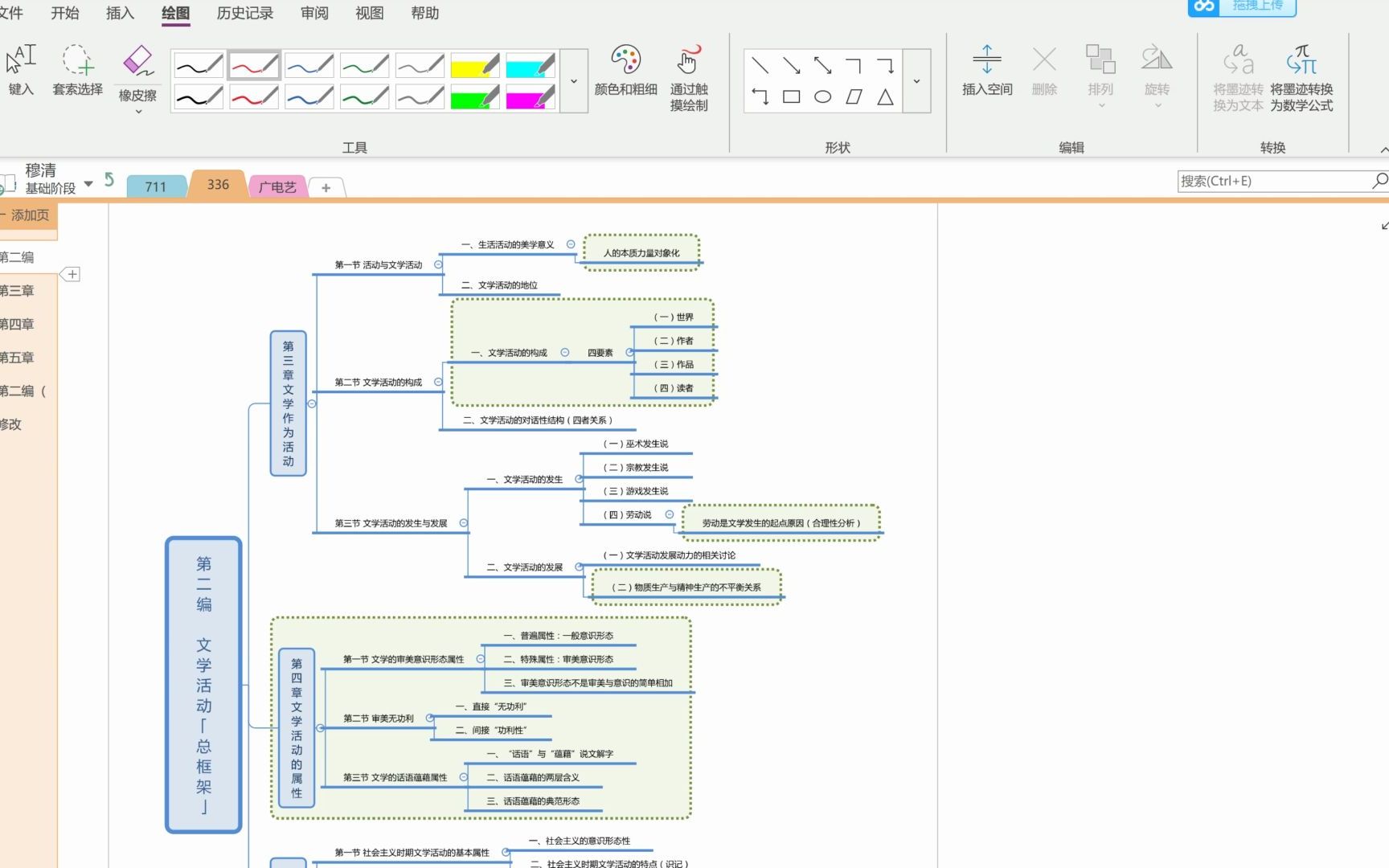Open the notebook dropdown for 穆清
Screen dimensions: 1389x868
coord(88,183)
